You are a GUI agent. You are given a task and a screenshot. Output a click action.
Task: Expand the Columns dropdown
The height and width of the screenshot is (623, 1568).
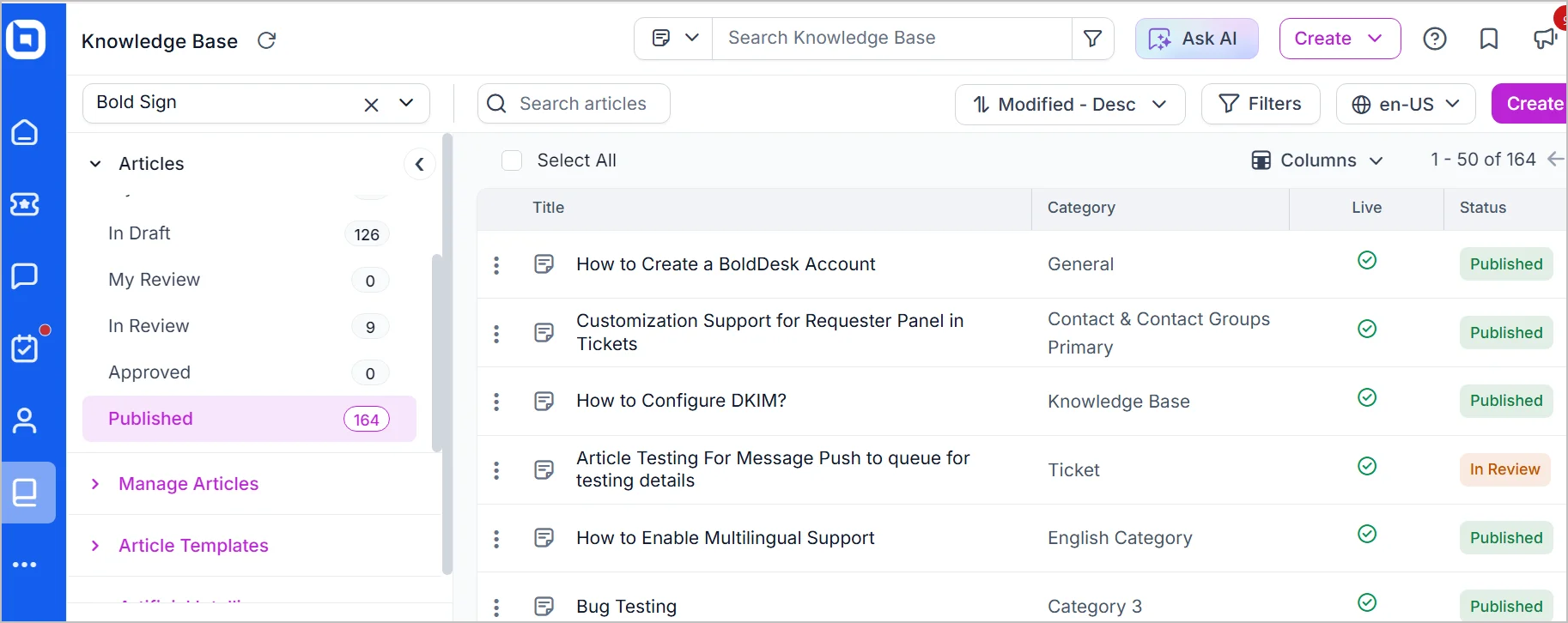(x=1317, y=160)
